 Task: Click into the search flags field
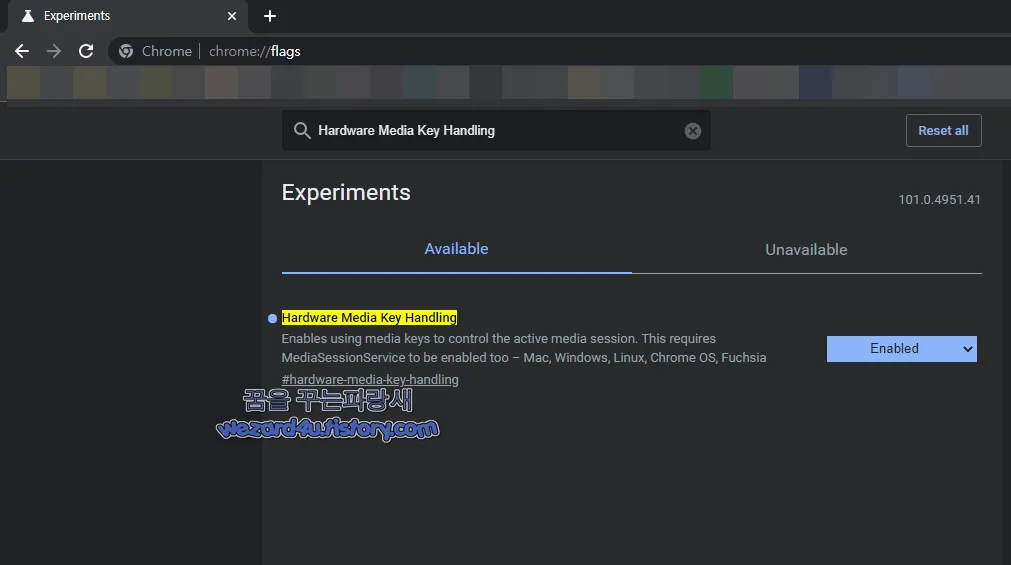tap(496, 130)
